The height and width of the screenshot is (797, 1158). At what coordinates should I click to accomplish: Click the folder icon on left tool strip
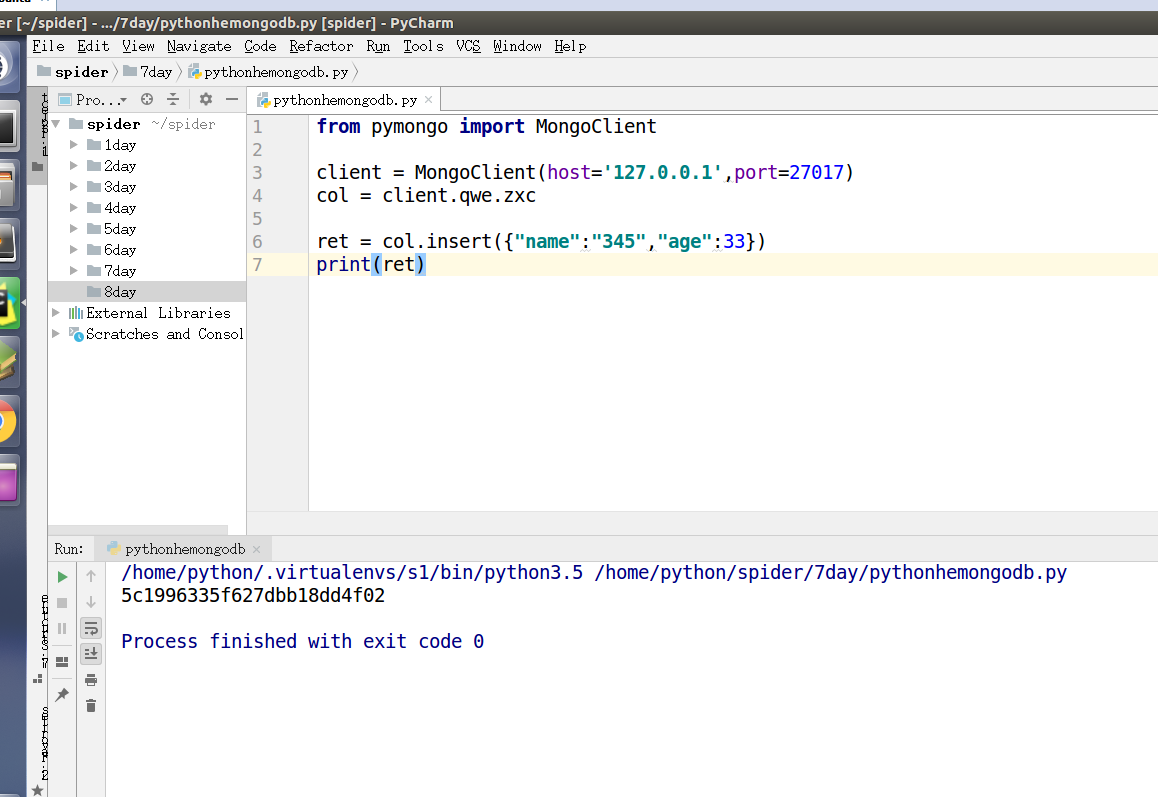[38, 167]
